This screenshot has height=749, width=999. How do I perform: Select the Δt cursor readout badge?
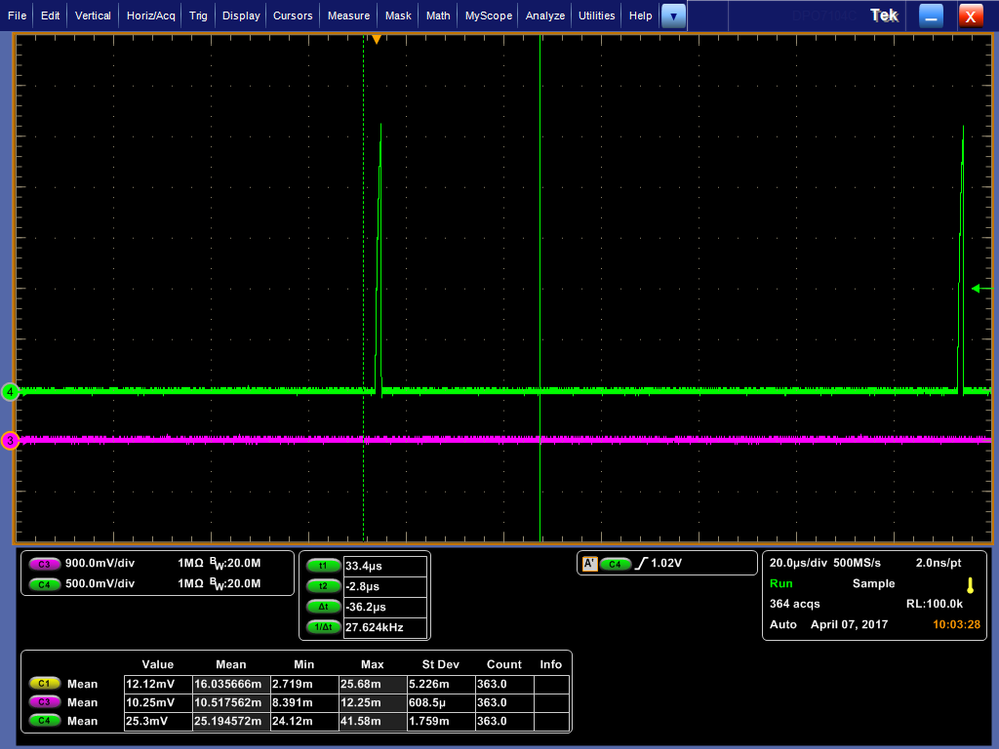point(323,606)
